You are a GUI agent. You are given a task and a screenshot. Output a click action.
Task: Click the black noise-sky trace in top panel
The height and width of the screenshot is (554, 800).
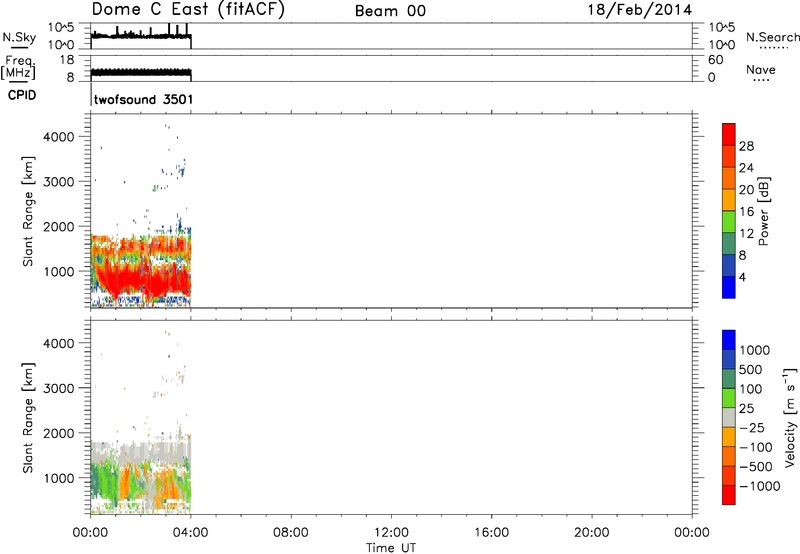pyautogui.click(x=141, y=36)
